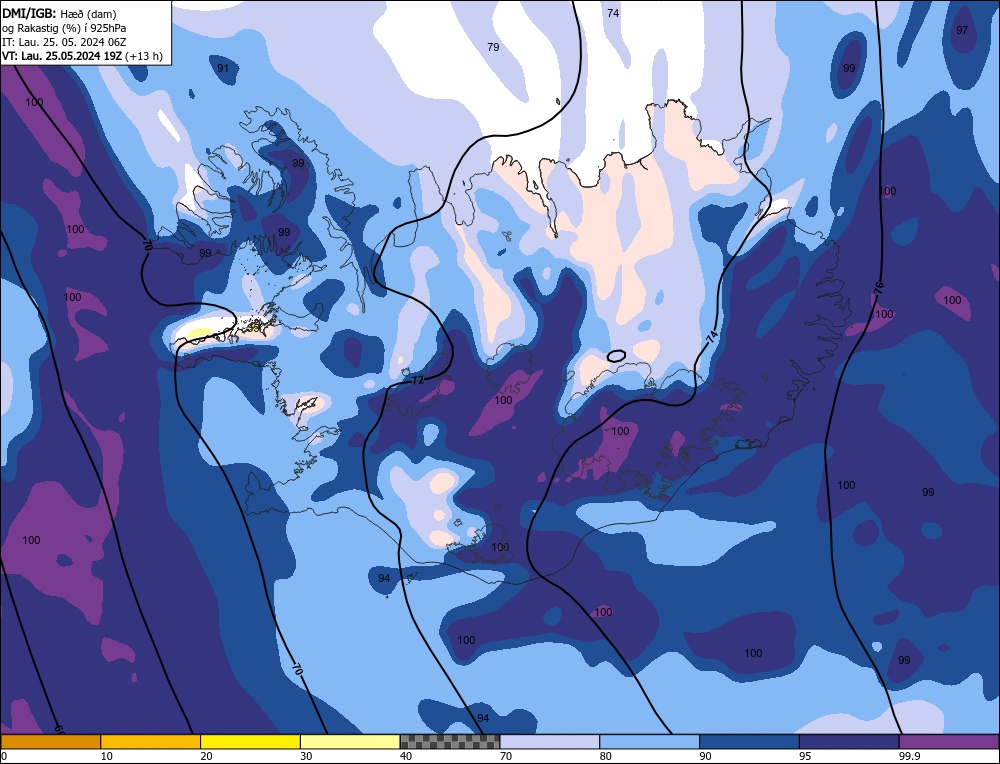Click the dark navy 95–99.9 legend swatch

point(849,741)
